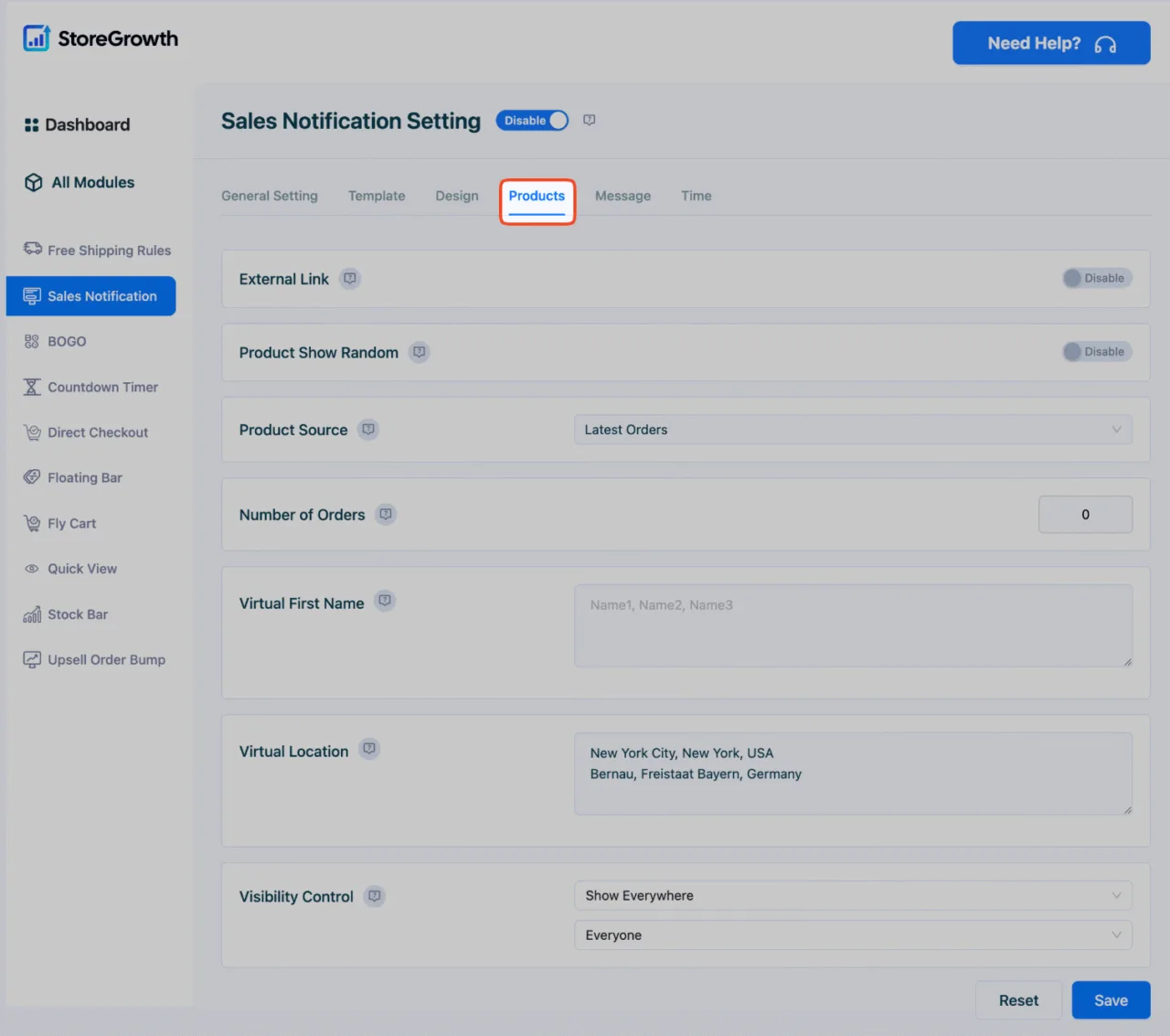The image size is (1170, 1036).
Task: Click the StoreGrowth logo icon
Action: pos(37,38)
